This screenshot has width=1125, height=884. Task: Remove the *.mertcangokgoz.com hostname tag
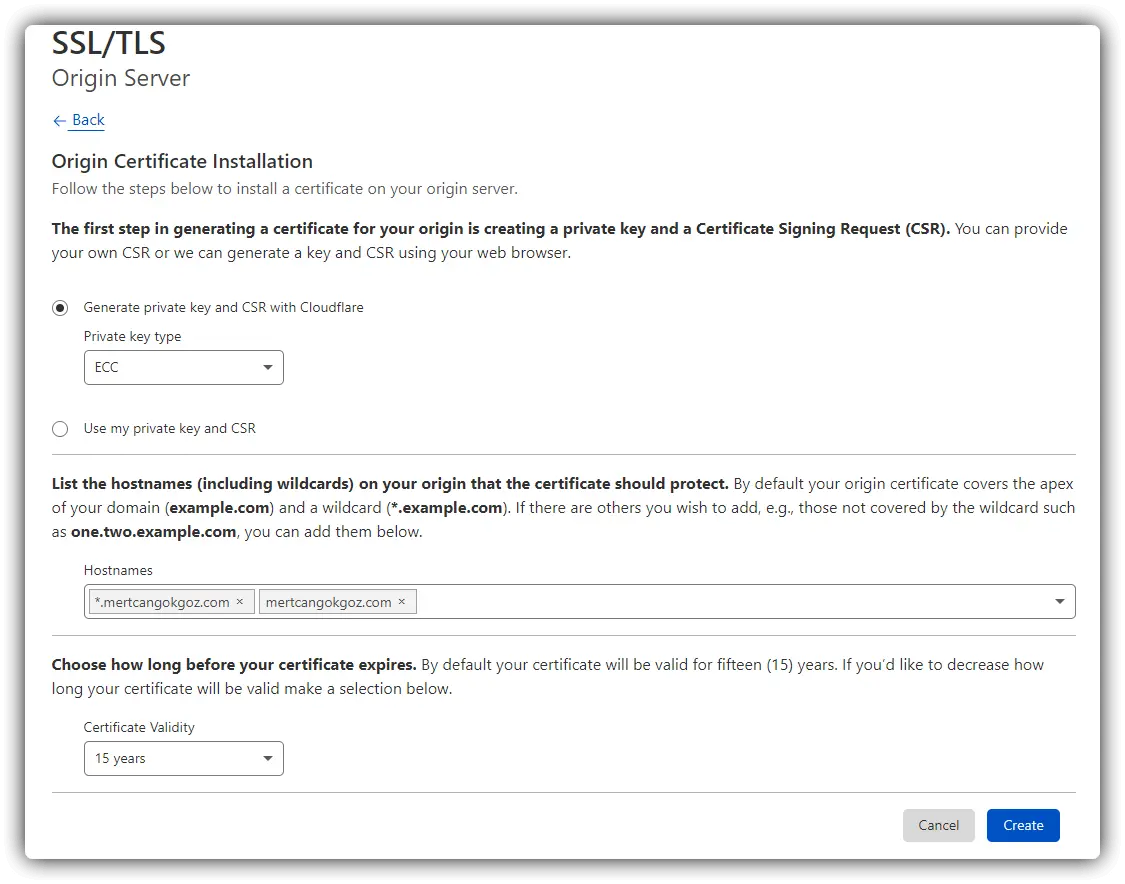pyautogui.click(x=240, y=602)
